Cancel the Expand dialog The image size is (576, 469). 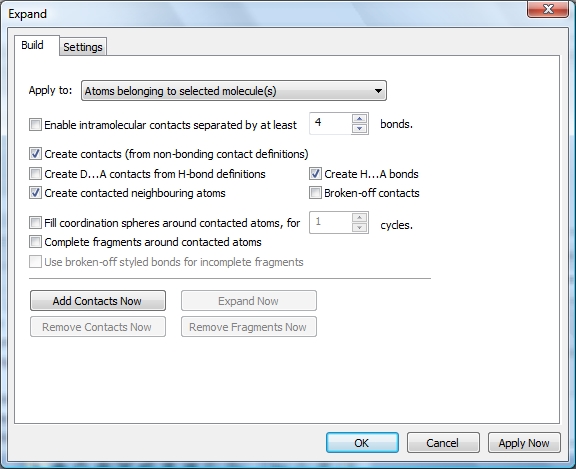pos(443,443)
